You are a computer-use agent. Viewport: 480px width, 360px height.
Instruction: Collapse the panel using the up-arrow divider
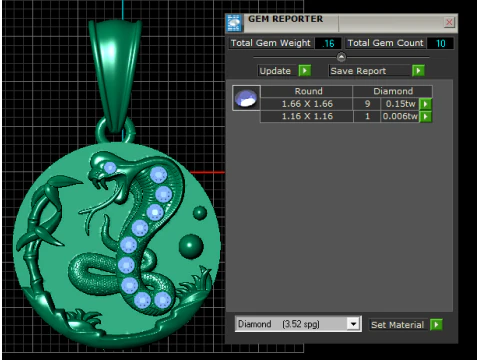point(341,57)
